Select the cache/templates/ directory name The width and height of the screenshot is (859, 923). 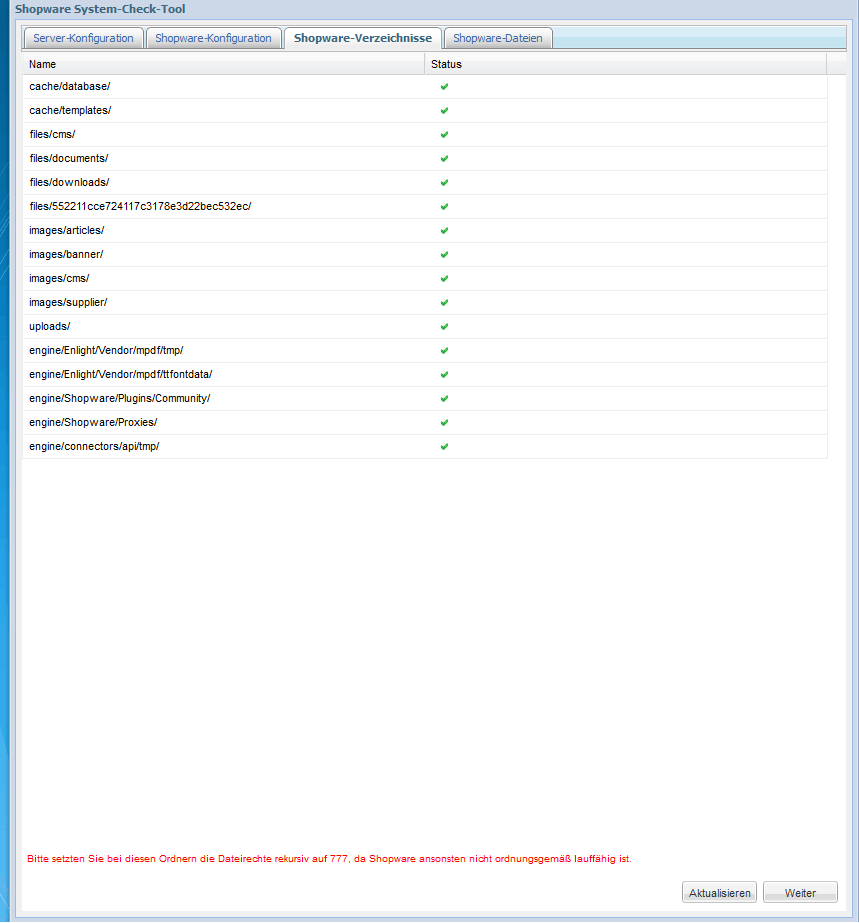coord(70,111)
